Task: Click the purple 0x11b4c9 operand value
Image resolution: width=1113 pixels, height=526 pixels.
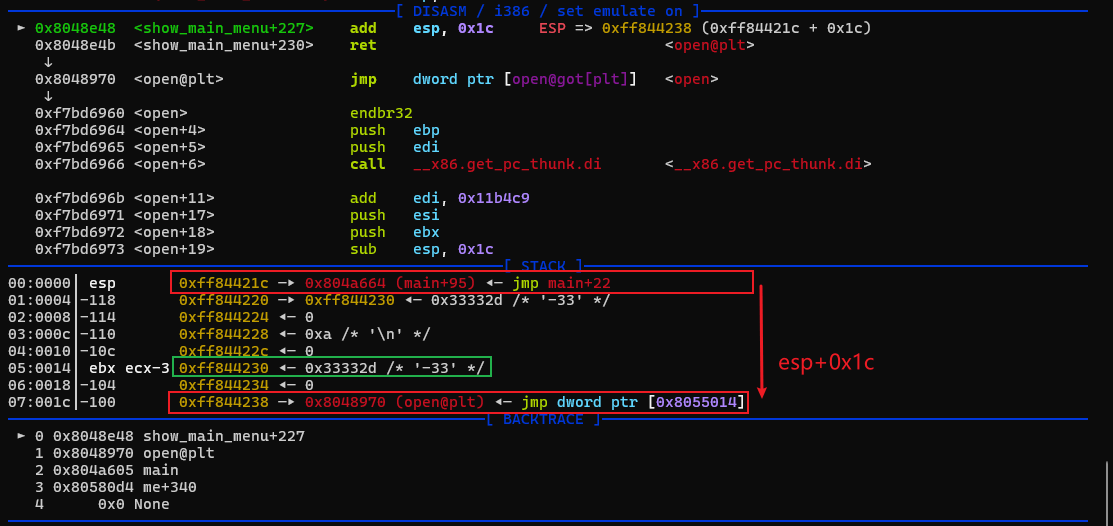Action: click(493, 198)
